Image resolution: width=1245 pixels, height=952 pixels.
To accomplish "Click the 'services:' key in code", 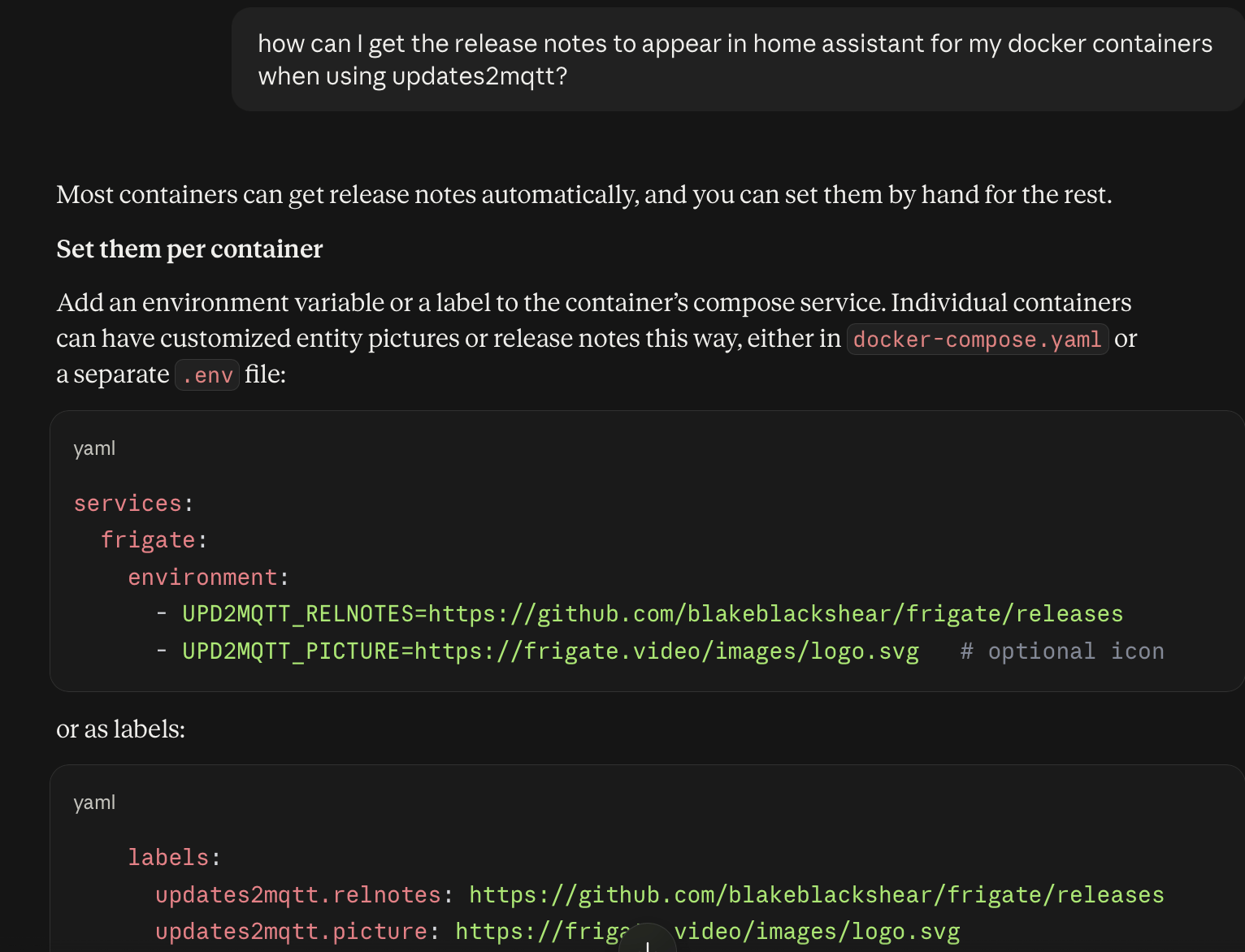I will [x=134, y=504].
